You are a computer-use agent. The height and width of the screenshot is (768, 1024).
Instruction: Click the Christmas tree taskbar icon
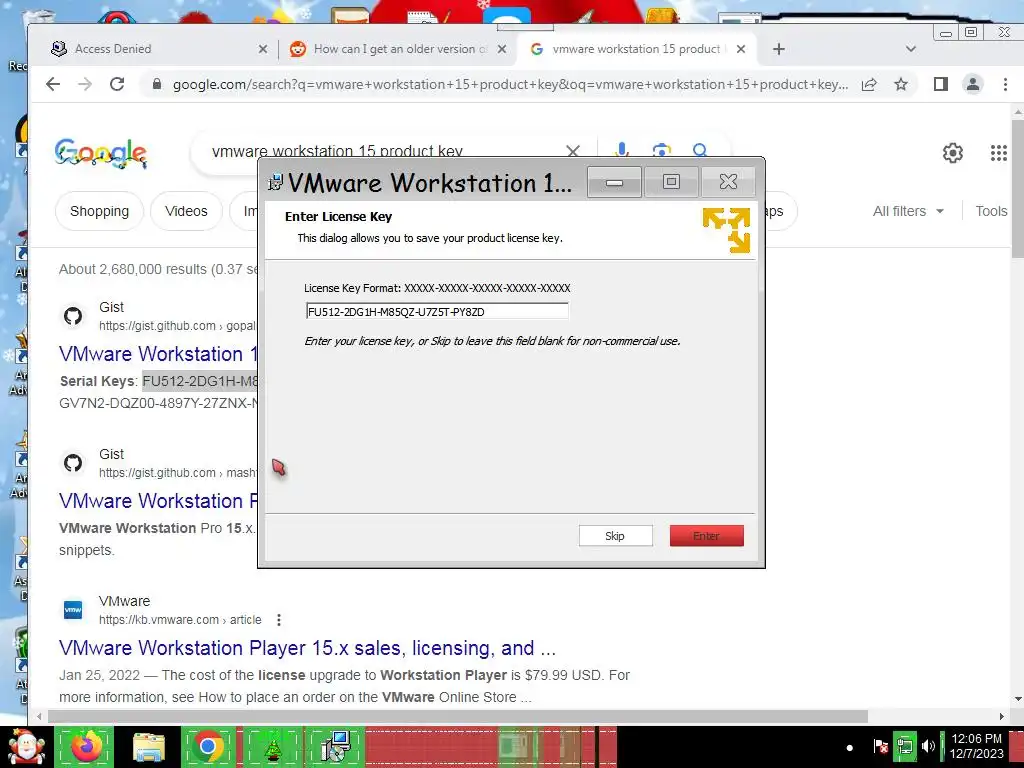tap(273, 747)
